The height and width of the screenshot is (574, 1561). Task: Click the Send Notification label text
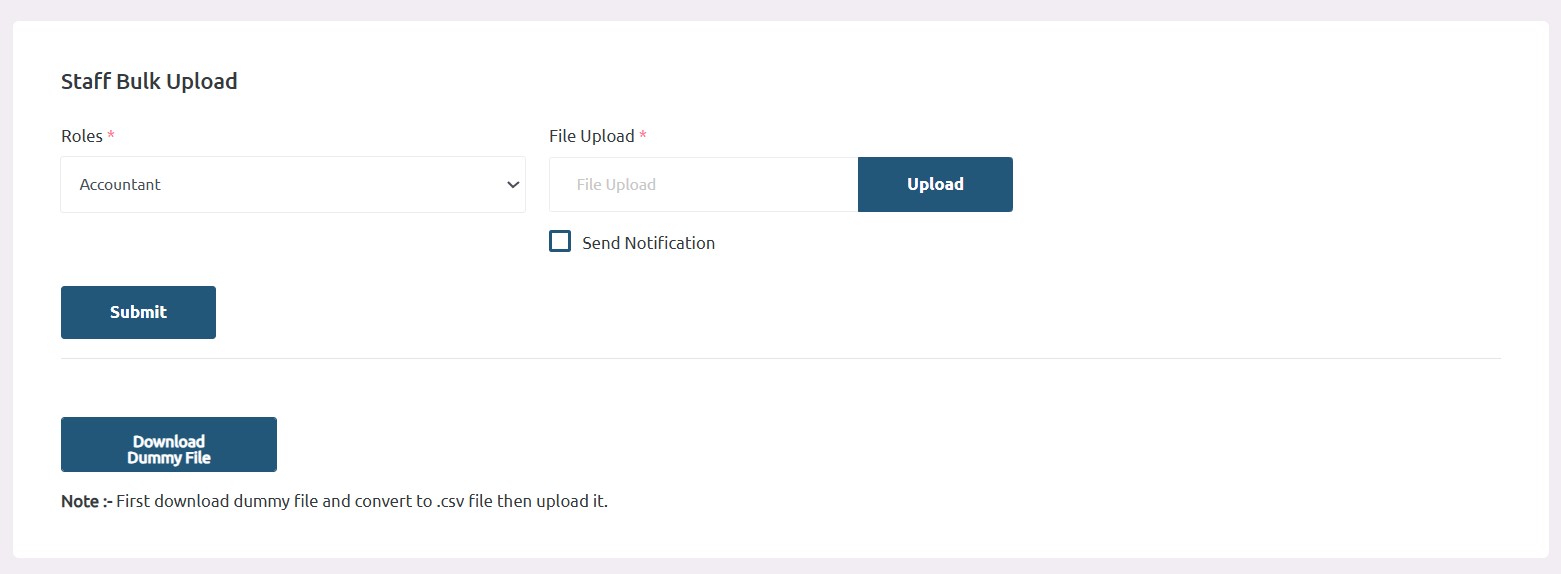(648, 243)
